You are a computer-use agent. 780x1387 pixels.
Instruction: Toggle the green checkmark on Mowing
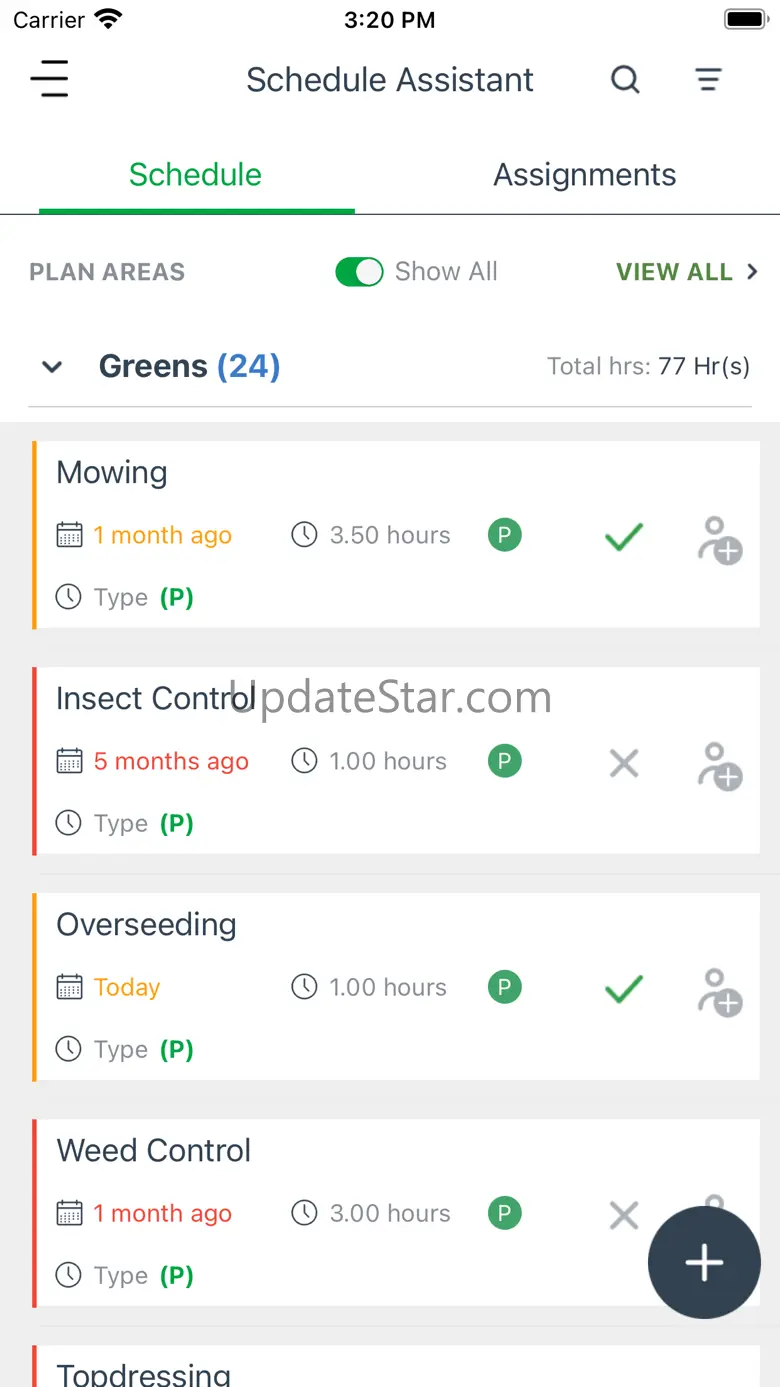pyautogui.click(x=623, y=539)
